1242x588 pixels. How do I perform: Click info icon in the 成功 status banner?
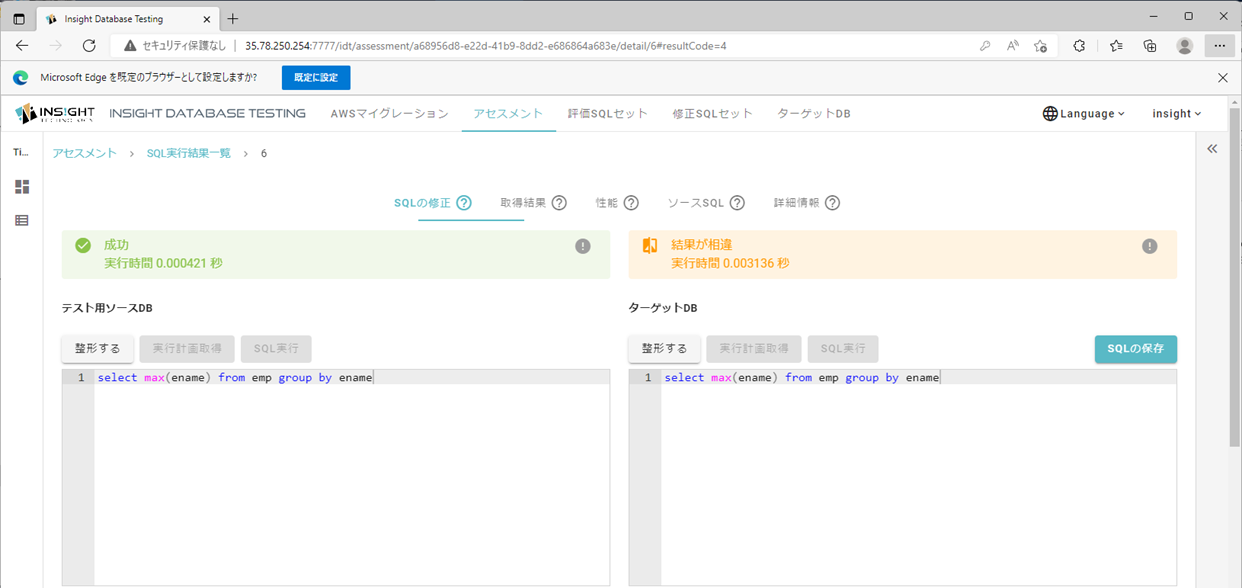(x=583, y=246)
